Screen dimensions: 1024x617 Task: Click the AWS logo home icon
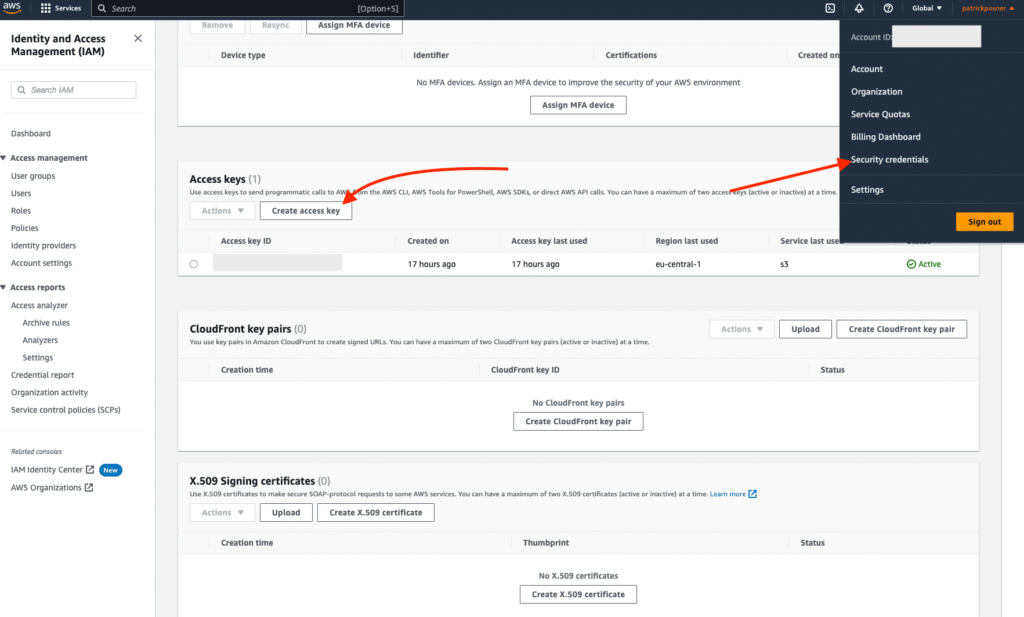point(12,8)
